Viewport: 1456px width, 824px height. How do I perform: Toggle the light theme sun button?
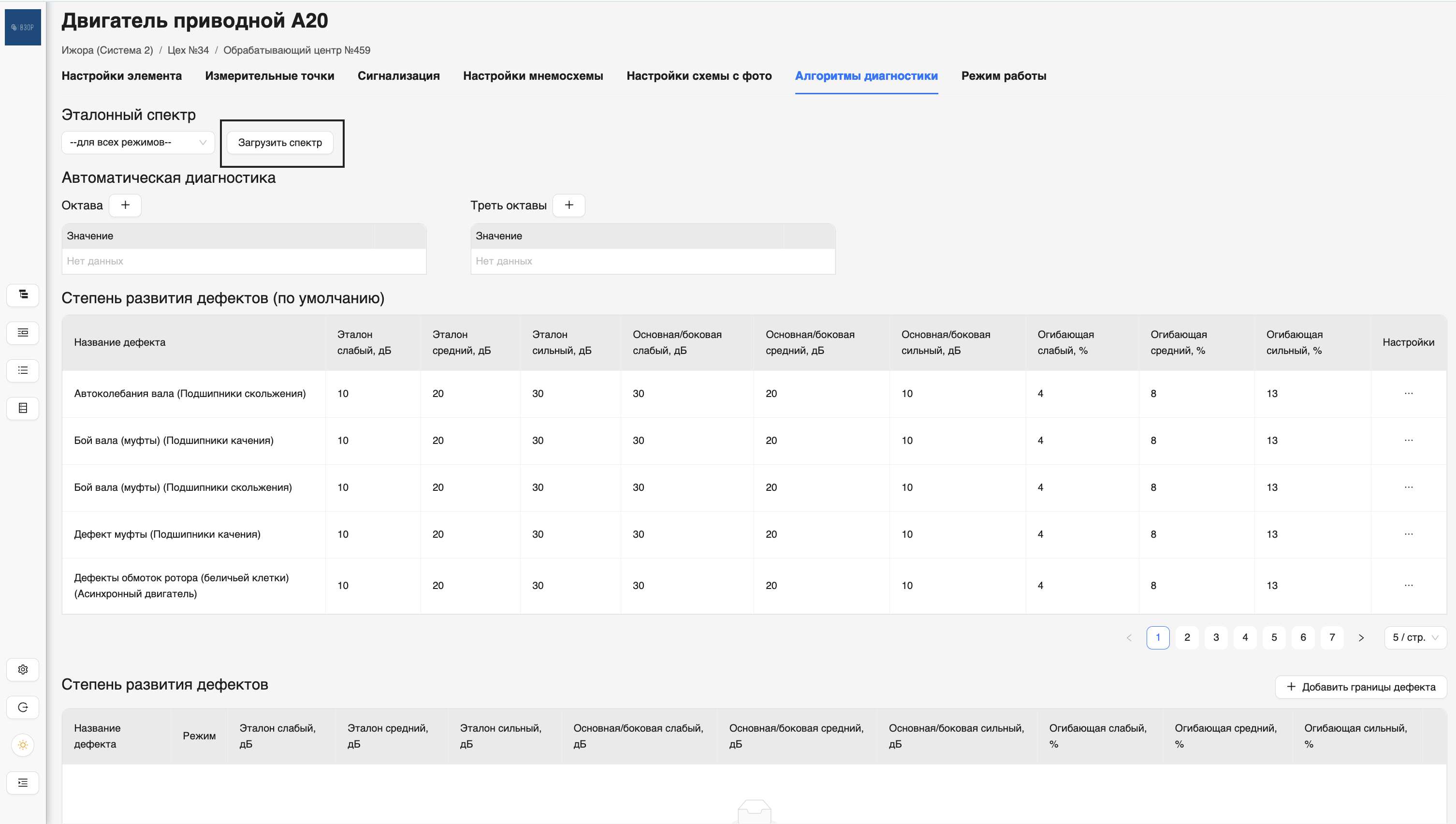(x=23, y=745)
